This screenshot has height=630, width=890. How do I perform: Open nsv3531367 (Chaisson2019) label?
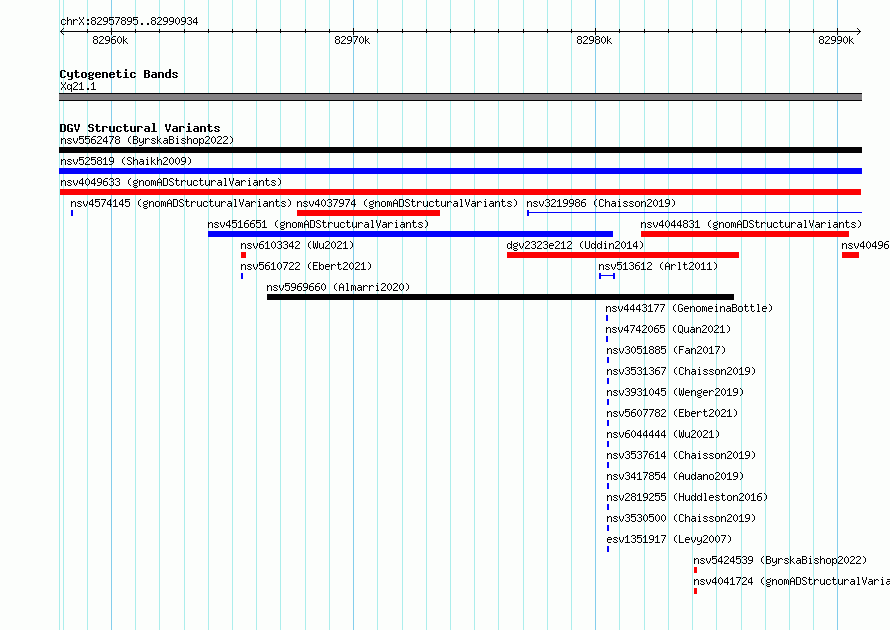click(x=681, y=371)
